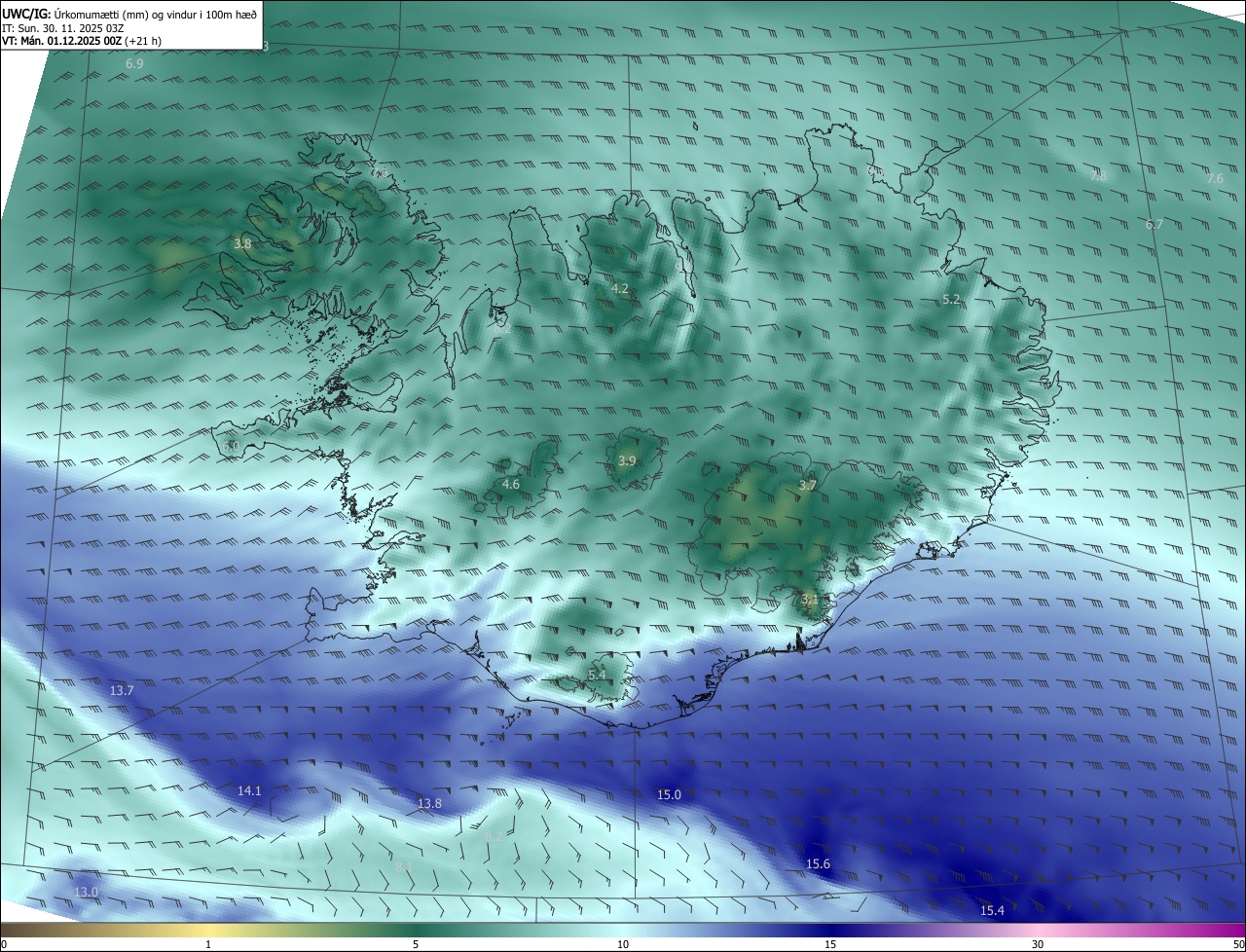Click the 15.0 value south of coast
Image resolution: width=1246 pixels, height=952 pixels.
click(x=669, y=795)
